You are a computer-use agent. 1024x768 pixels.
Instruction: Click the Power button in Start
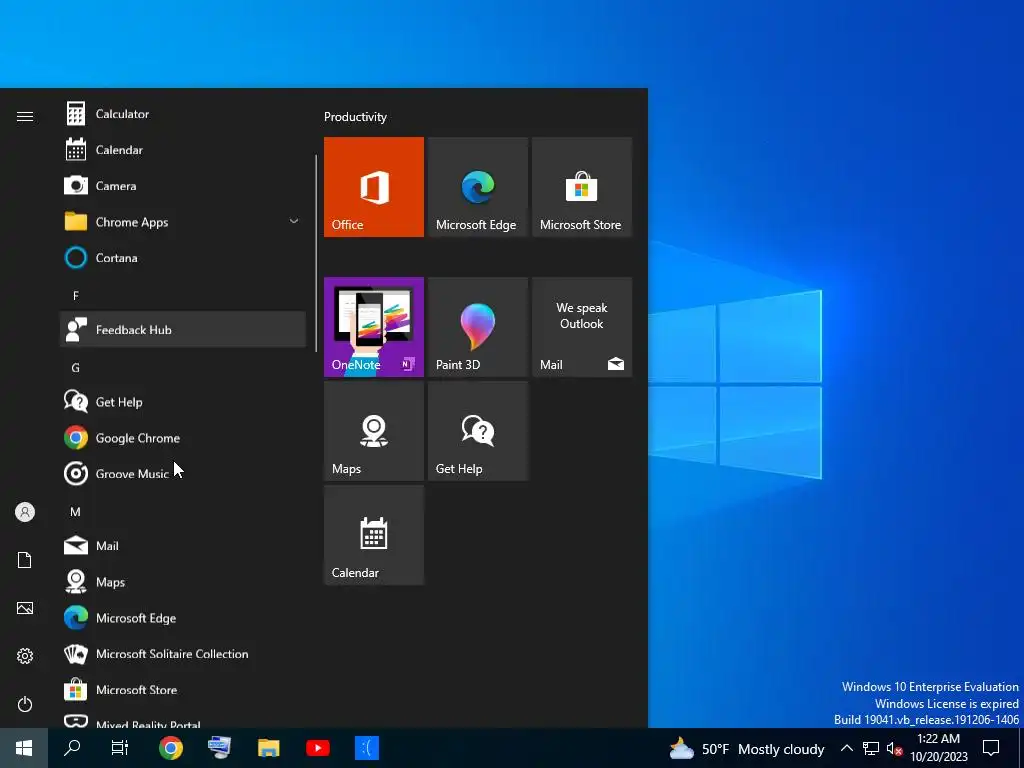(25, 704)
